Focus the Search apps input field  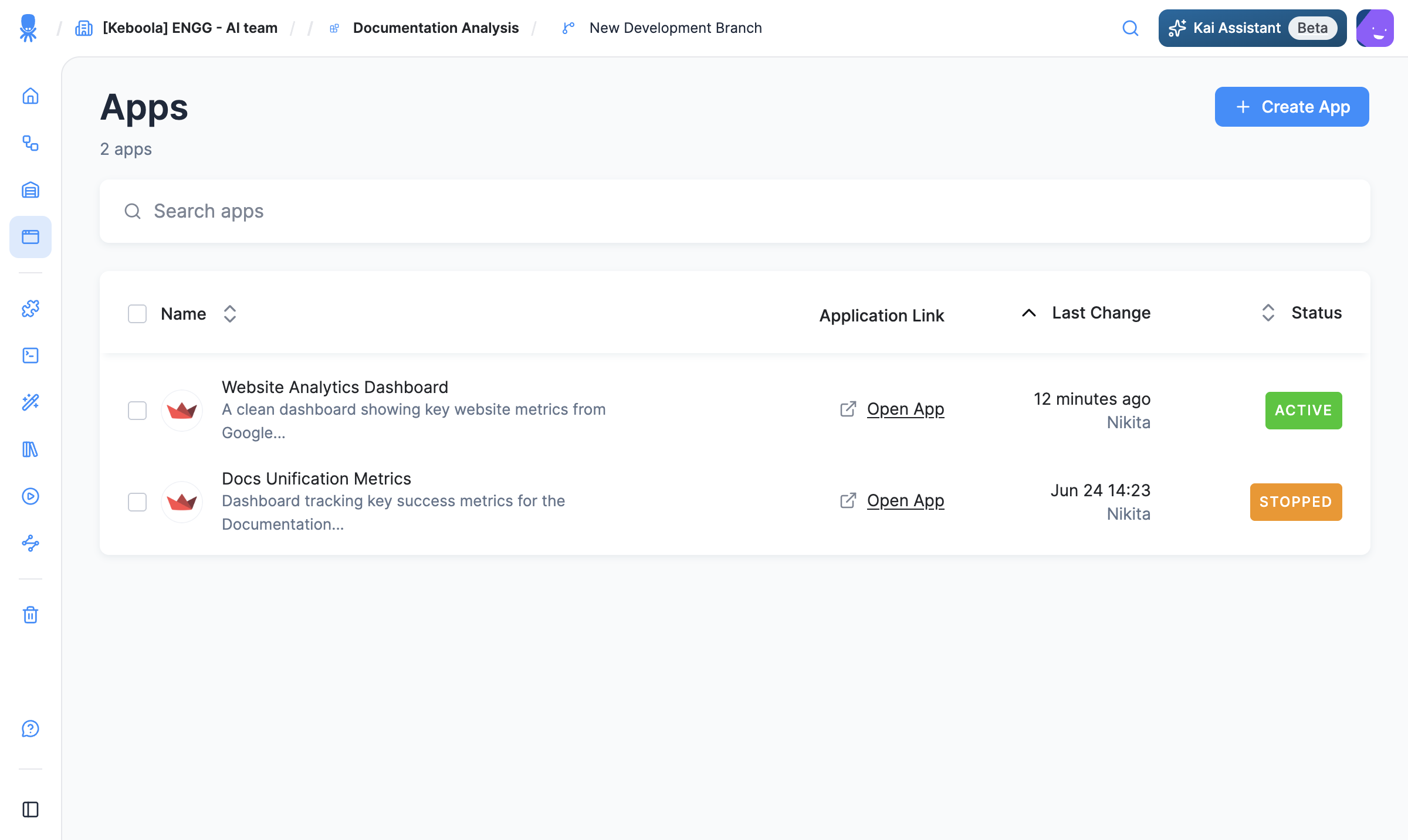click(x=735, y=211)
